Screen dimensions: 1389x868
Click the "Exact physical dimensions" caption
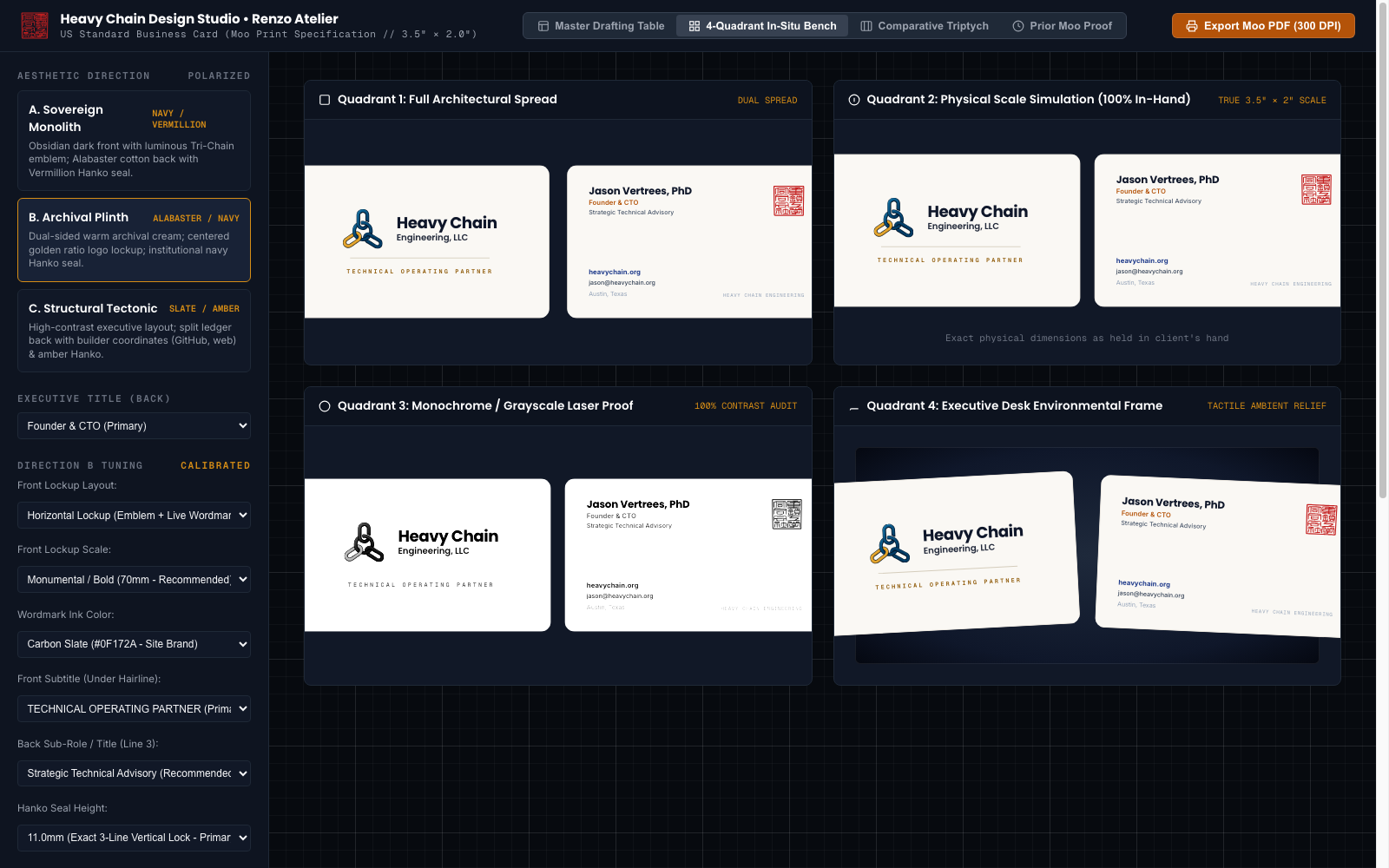point(1087,339)
